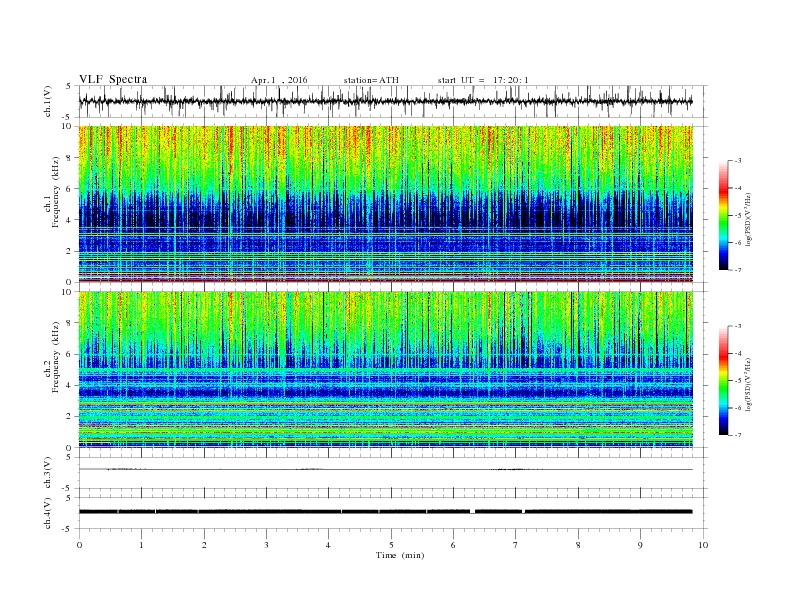
Task: Click inside the ch.1 spectrogram panel
Action: 386,204
